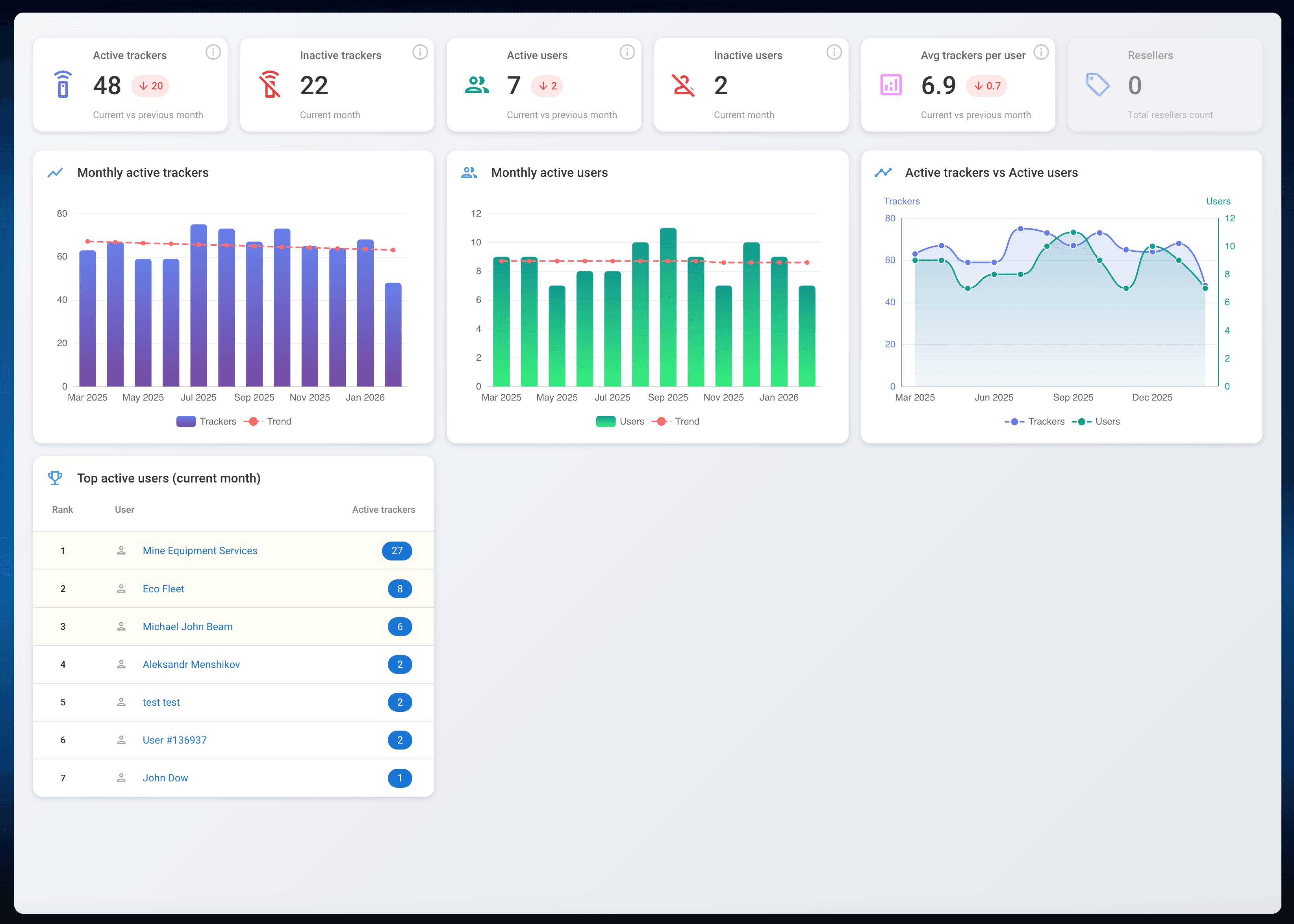Select the Rank column header
This screenshot has width=1294, height=924.
pyautogui.click(x=63, y=509)
